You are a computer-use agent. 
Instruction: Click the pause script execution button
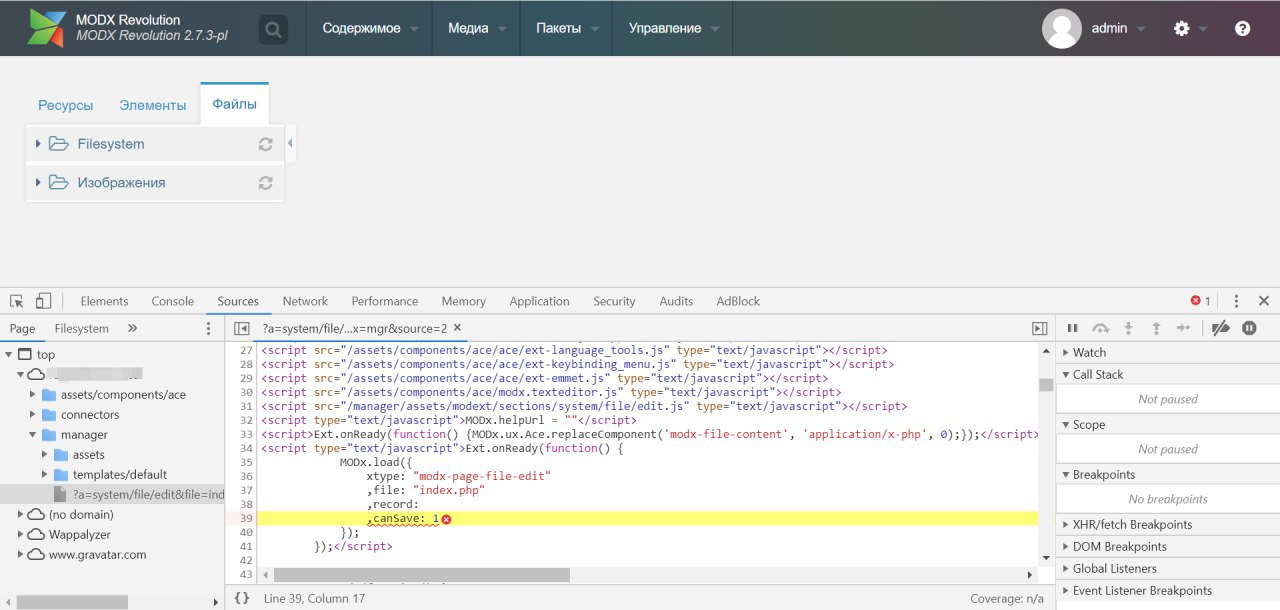coord(1073,328)
